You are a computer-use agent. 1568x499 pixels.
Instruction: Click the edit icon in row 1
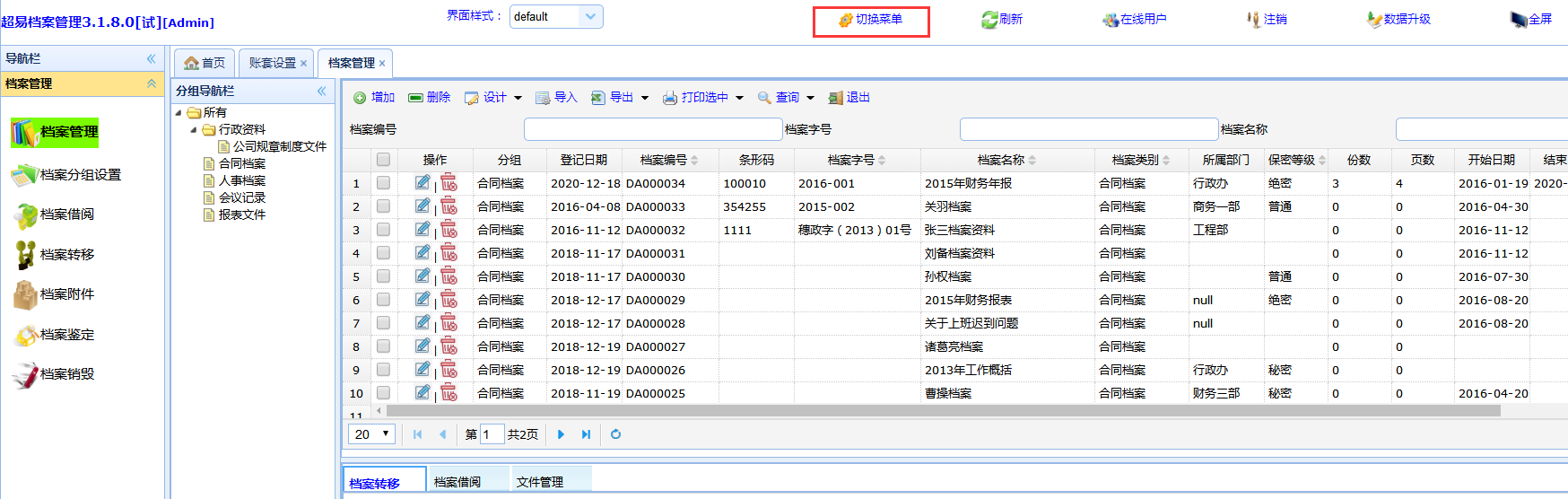[422, 182]
